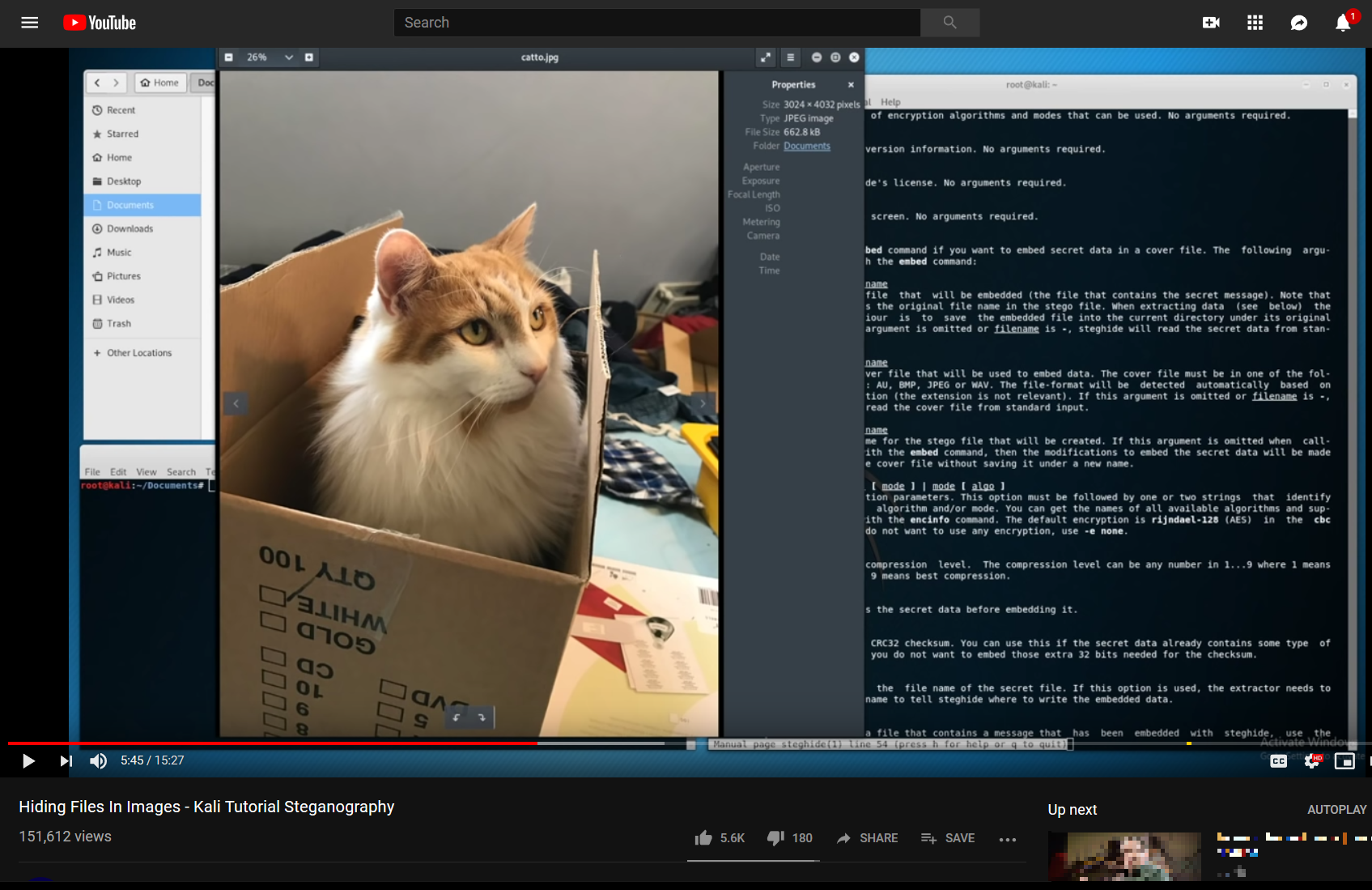Open the zoom percentage dropdown
The width and height of the screenshot is (1372, 890).
point(289,57)
